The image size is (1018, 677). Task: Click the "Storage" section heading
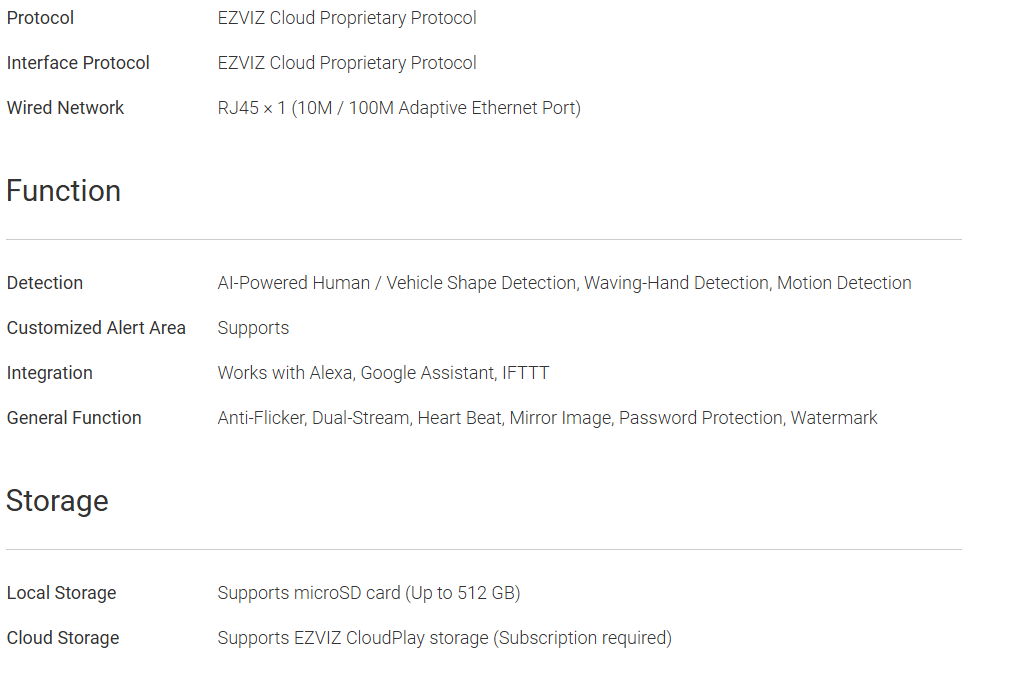[x=57, y=501]
